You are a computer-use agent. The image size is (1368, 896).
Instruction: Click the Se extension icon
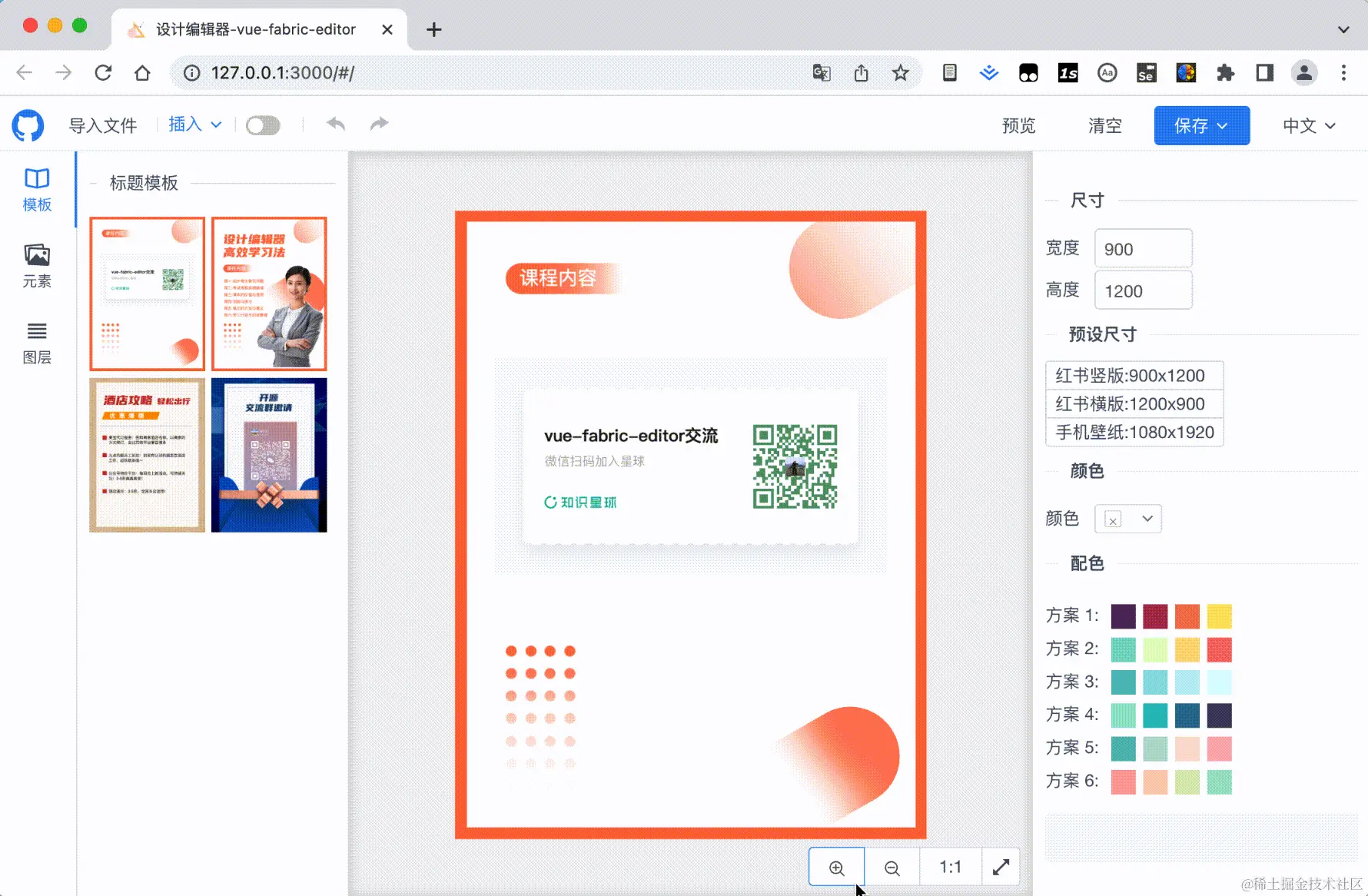pos(1147,73)
